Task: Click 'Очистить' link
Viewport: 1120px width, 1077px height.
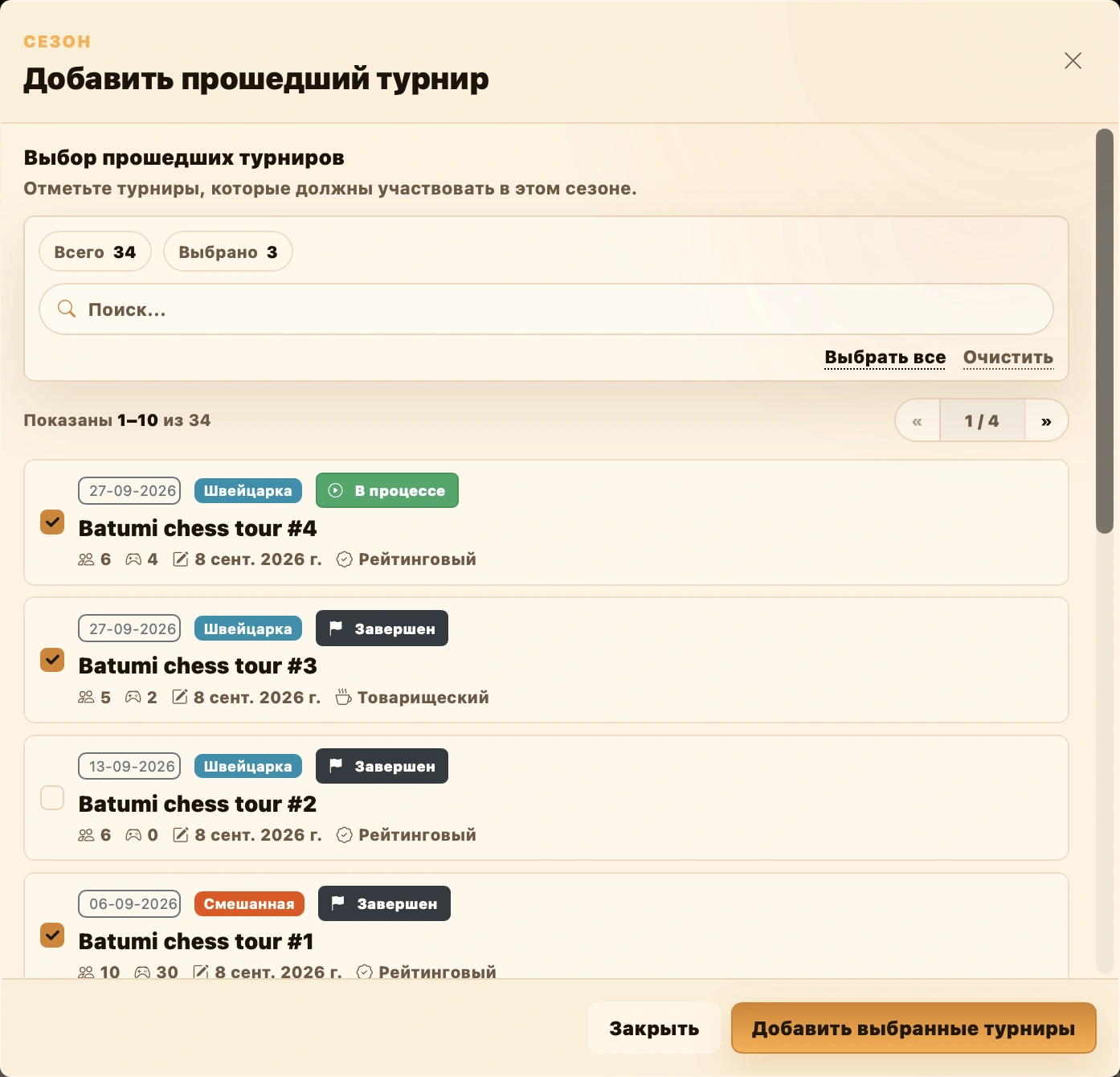Action: (x=1008, y=357)
